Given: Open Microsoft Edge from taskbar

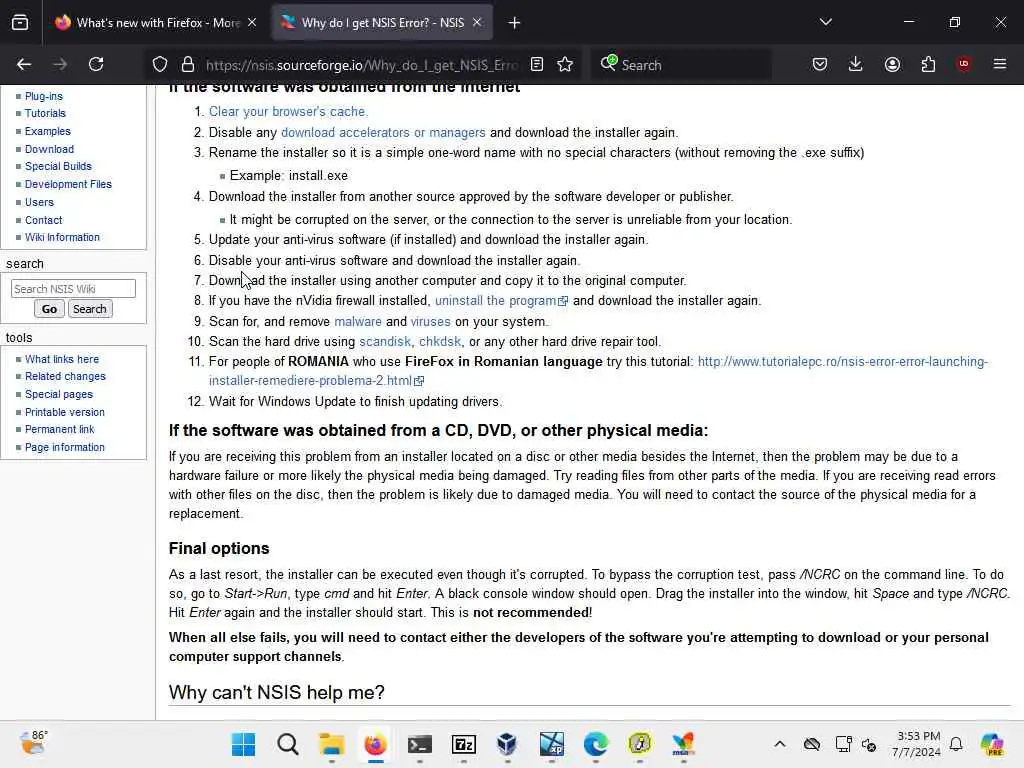Looking at the screenshot, I should click(x=596, y=744).
